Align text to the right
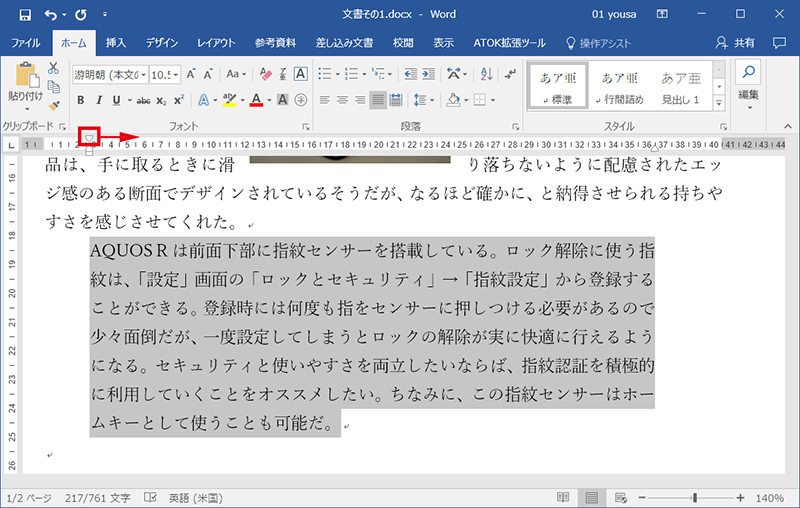 coord(360,100)
